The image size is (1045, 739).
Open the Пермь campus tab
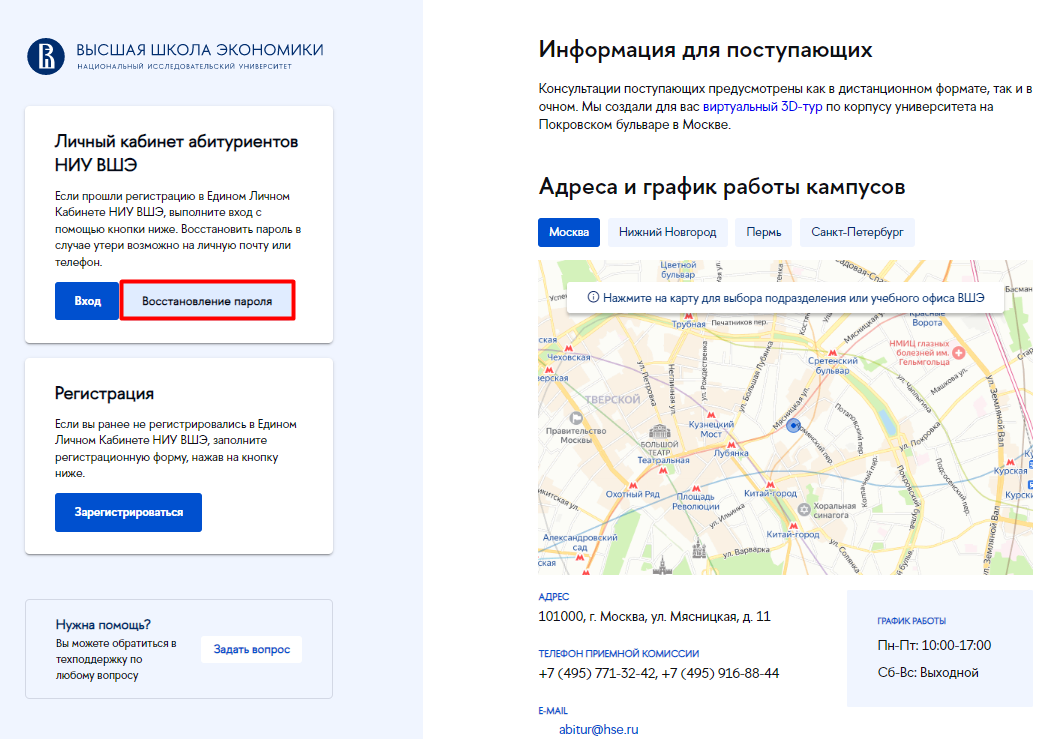pos(763,232)
